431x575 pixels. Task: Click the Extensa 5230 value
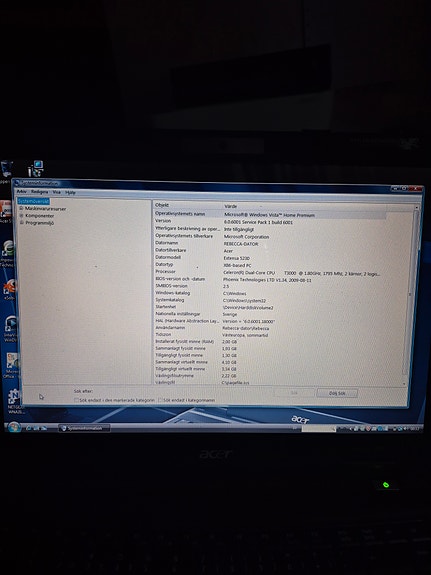tap(237, 258)
